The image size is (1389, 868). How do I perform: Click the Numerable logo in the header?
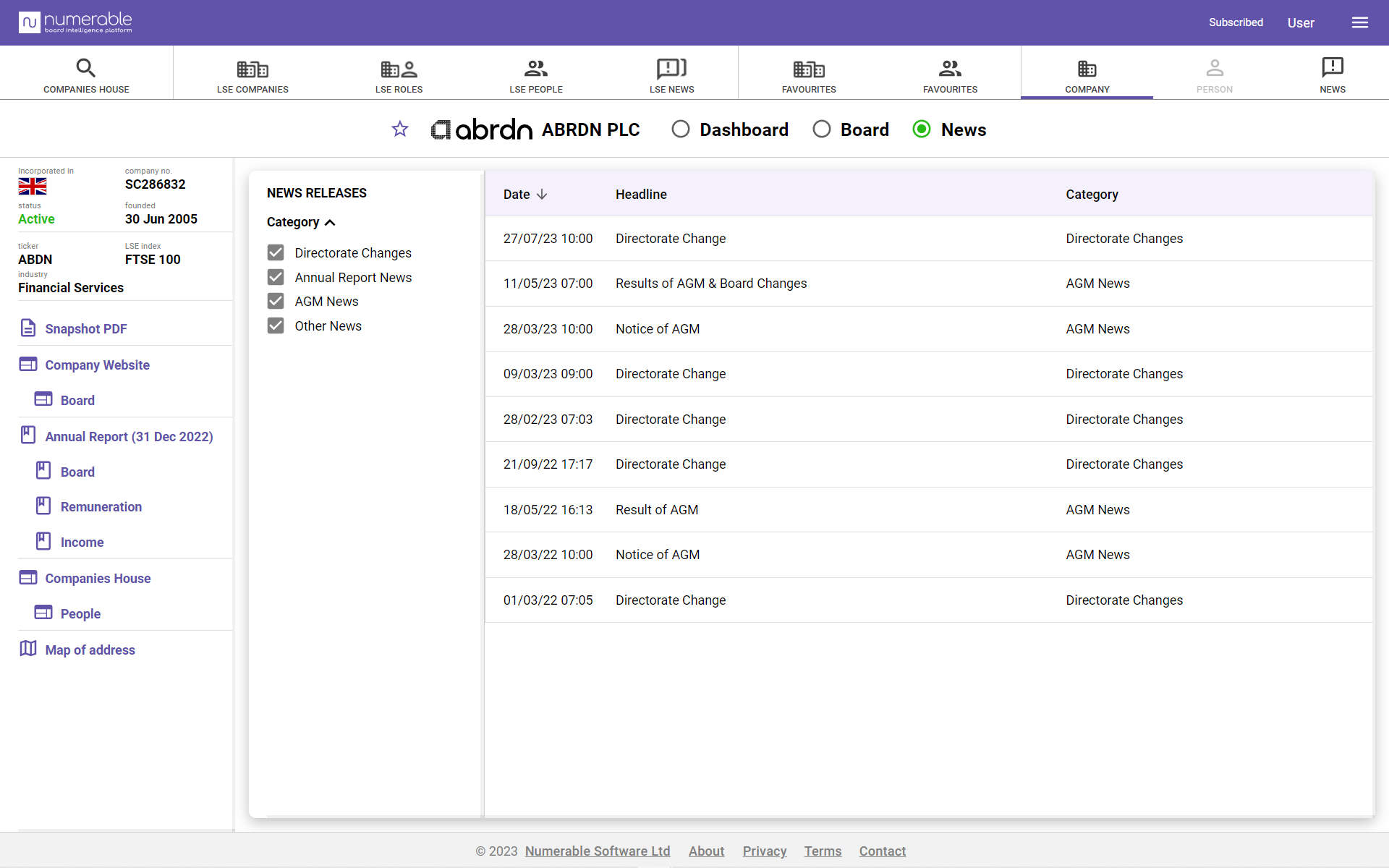pyautogui.click(x=75, y=22)
